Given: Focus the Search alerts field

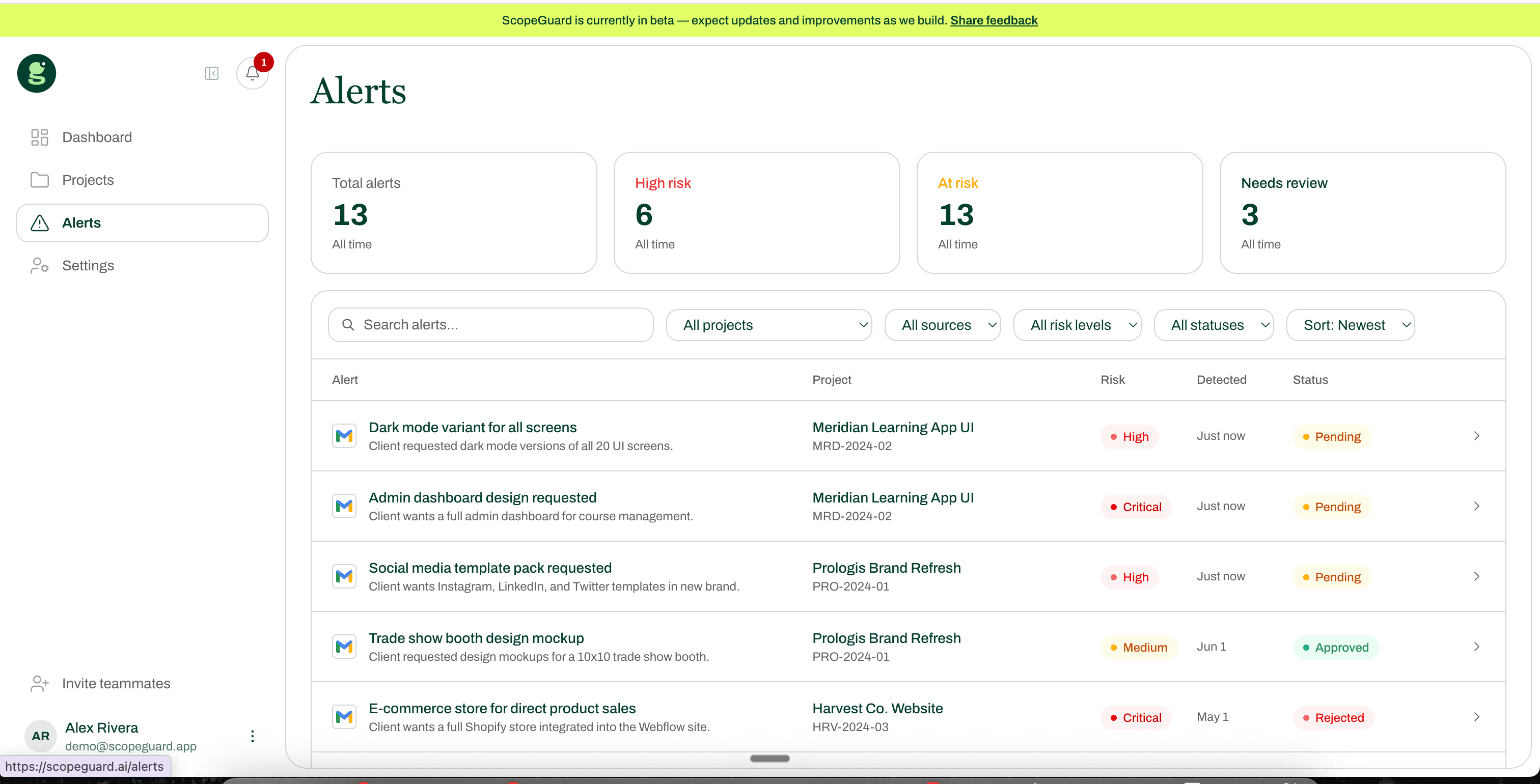Looking at the screenshot, I should click(x=491, y=324).
